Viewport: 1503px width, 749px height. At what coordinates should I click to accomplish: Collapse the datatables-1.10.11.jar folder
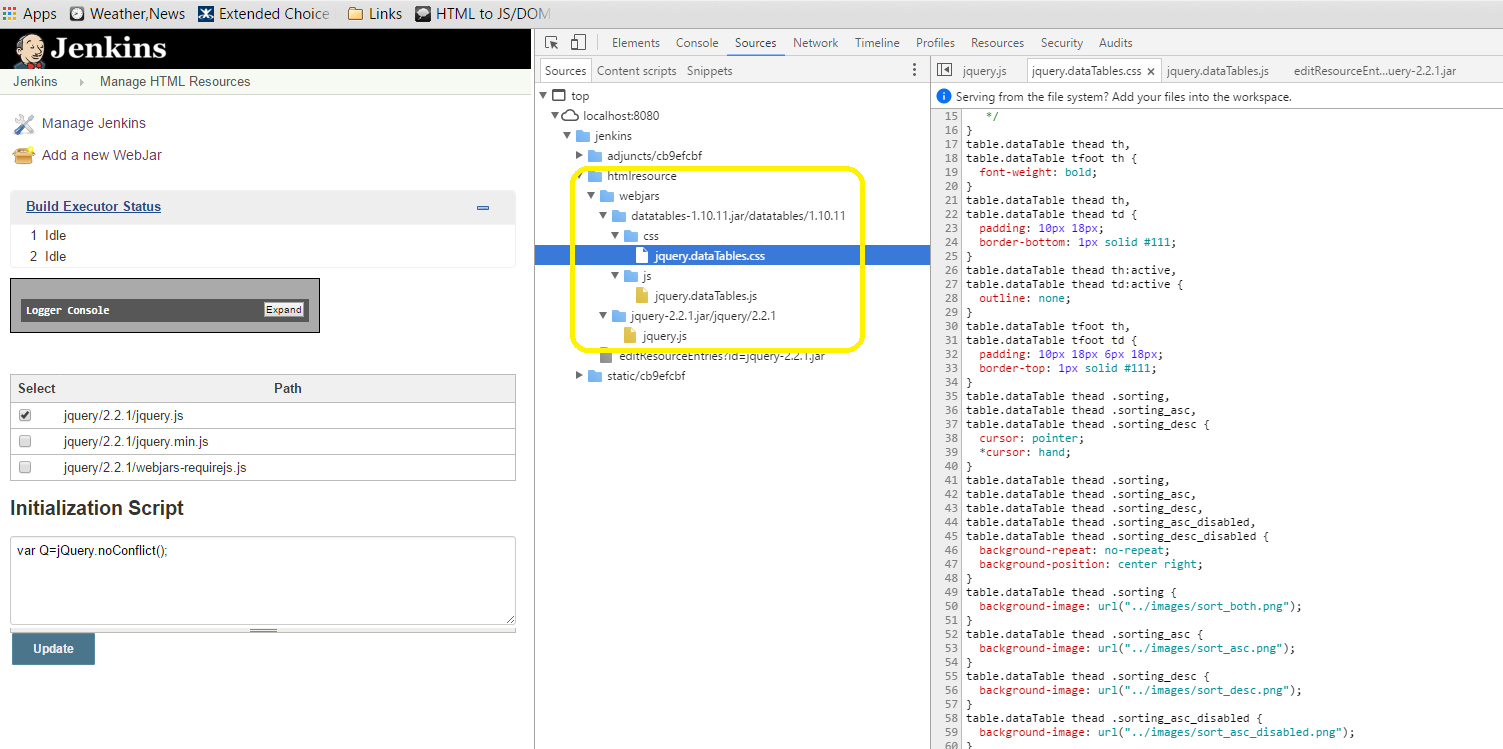[603, 216]
